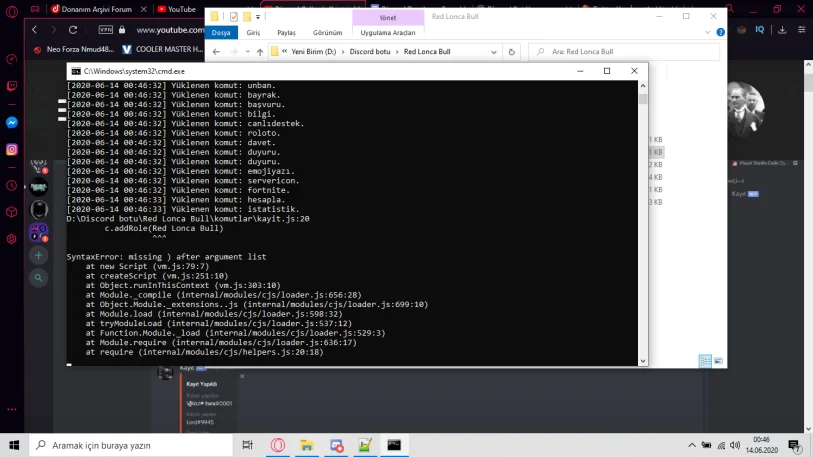This screenshot has width=813, height=457.
Task: Open Neo Forza bookmark
Action: click(x=74, y=49)
